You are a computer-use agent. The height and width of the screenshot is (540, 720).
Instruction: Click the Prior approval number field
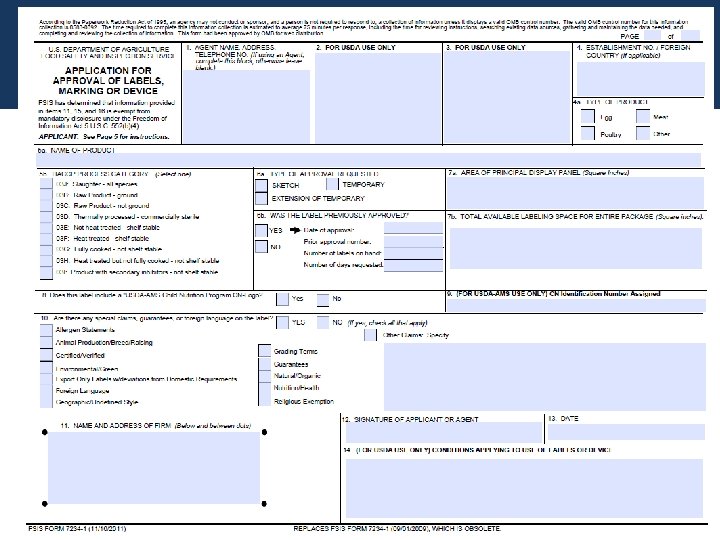tap(413, 241)
